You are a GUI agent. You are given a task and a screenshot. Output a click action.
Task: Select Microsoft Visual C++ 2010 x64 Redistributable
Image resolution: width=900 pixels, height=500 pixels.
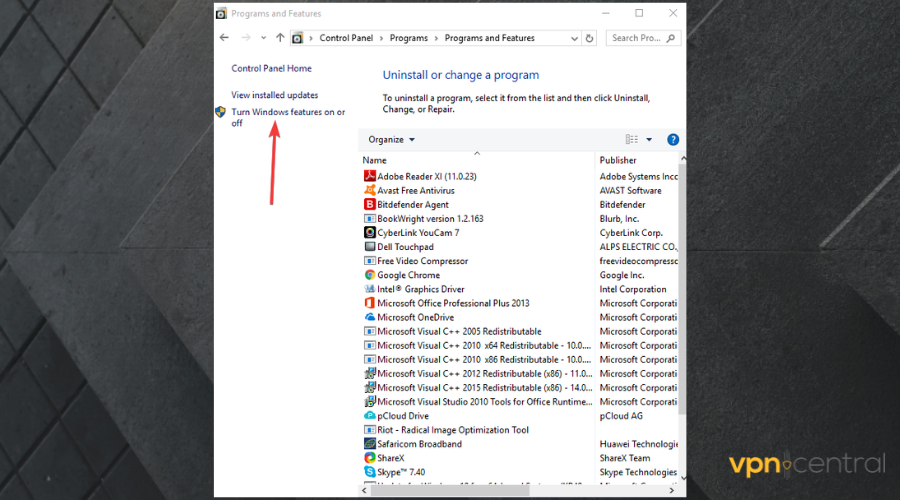pyautogui.click(x=476, y=346)
